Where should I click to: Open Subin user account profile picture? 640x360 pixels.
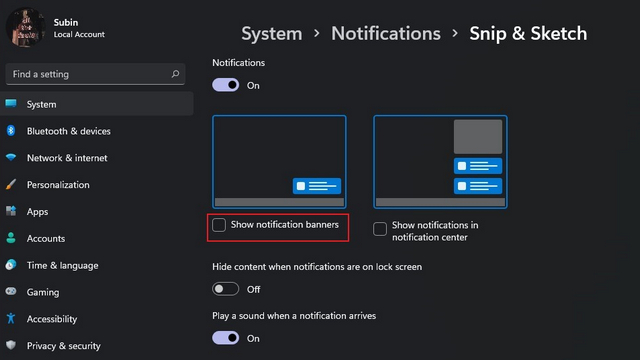click(x=25, y=27)
